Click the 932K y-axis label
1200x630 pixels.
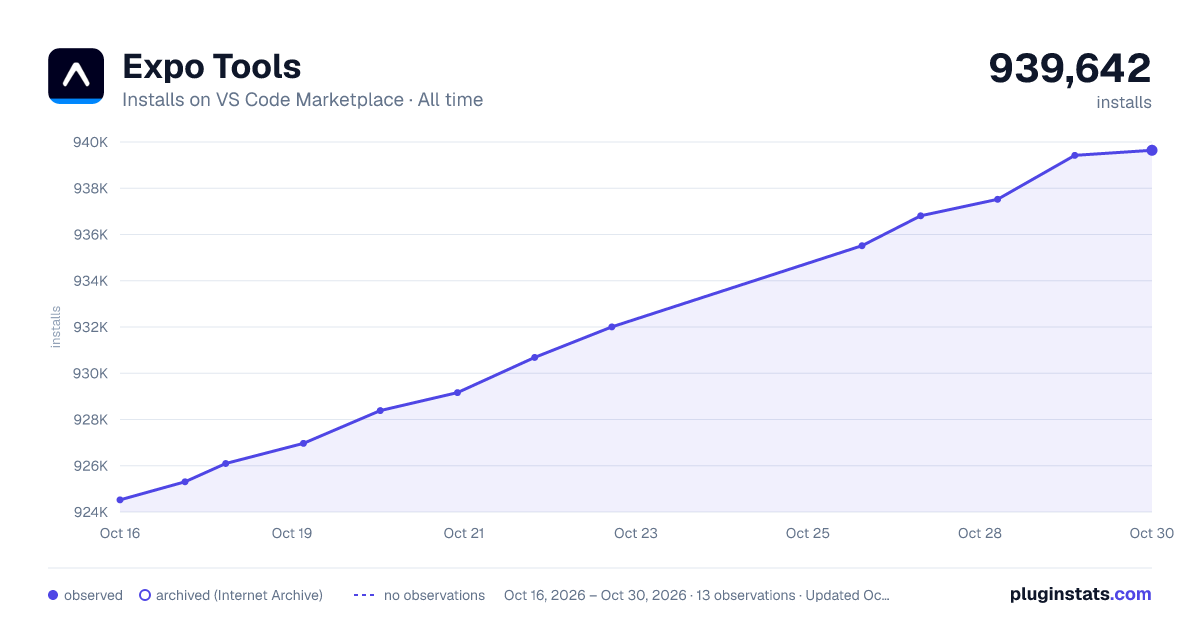[90, 327]
